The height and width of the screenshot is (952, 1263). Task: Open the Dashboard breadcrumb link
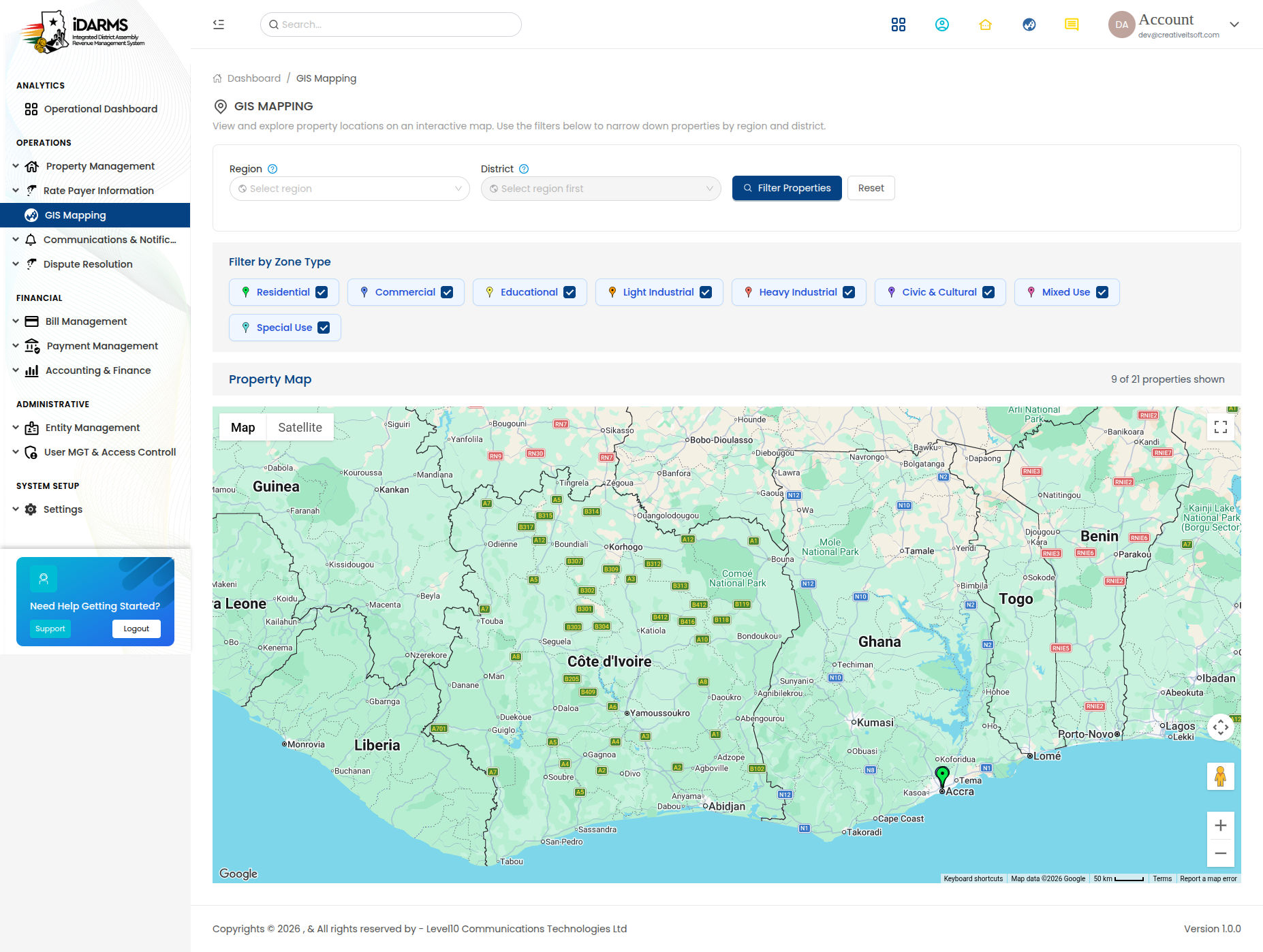coord(254,78)
